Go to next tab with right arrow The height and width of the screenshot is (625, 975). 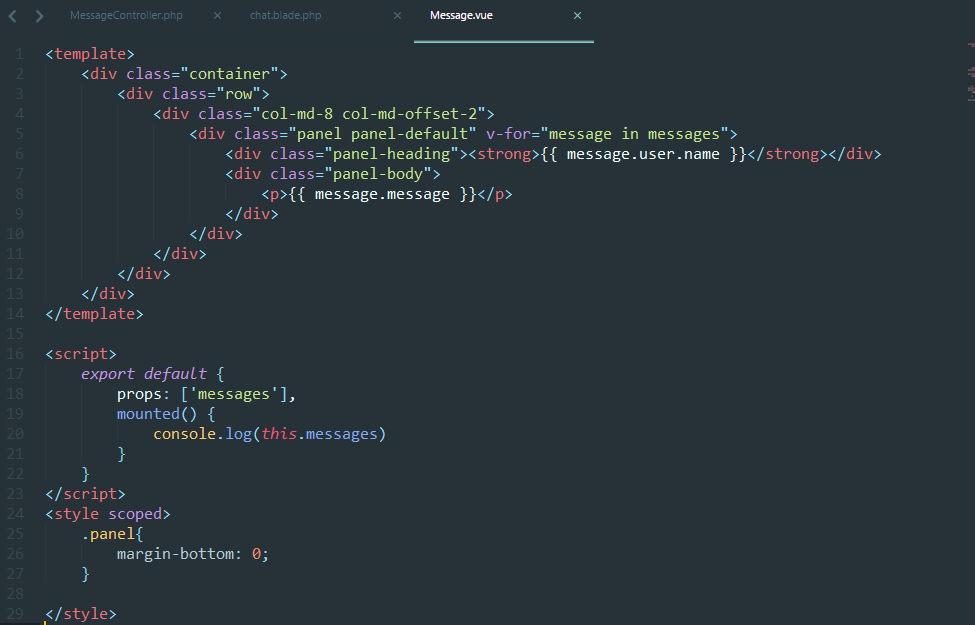[39, 16]
